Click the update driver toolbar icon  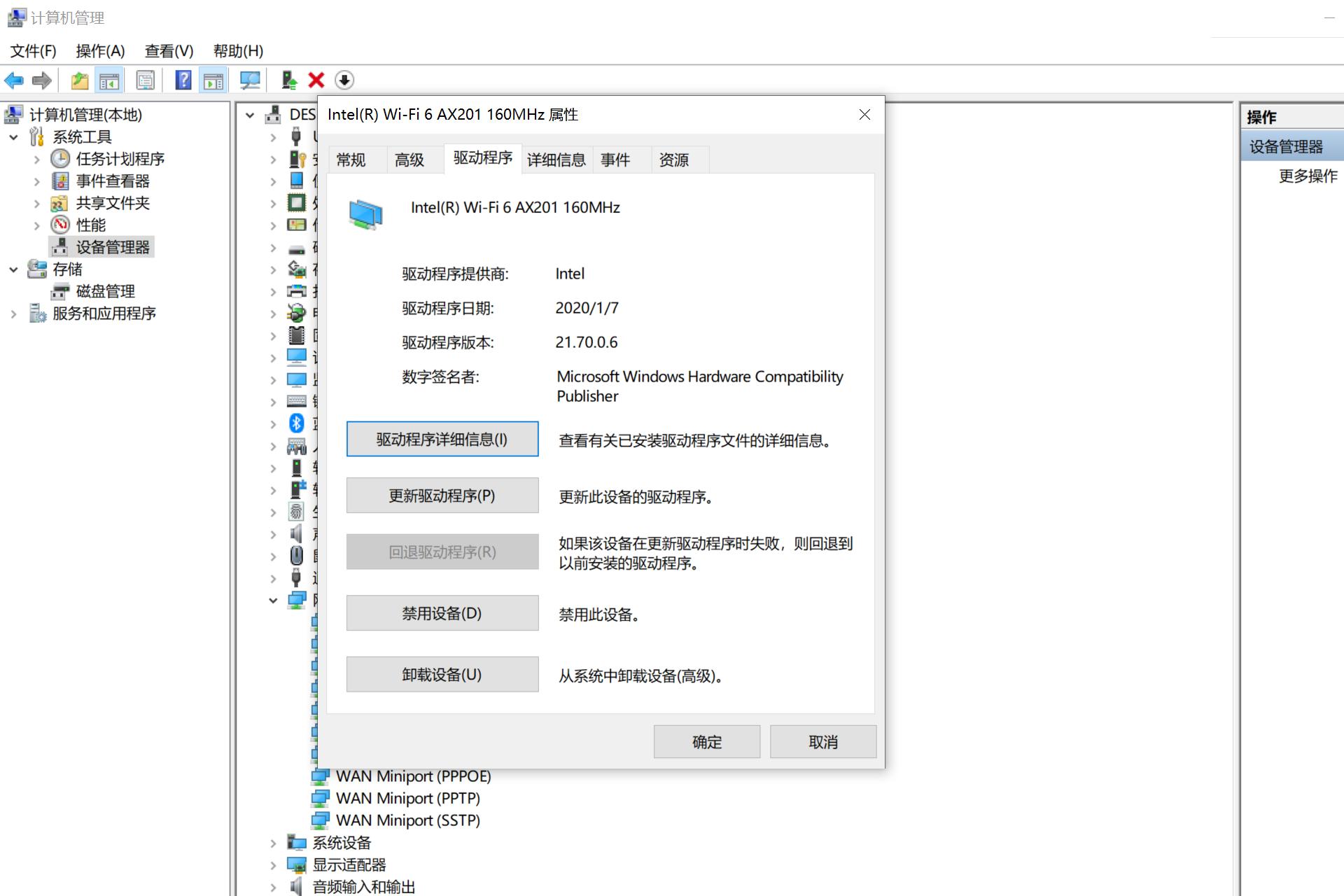coord(288,80)
